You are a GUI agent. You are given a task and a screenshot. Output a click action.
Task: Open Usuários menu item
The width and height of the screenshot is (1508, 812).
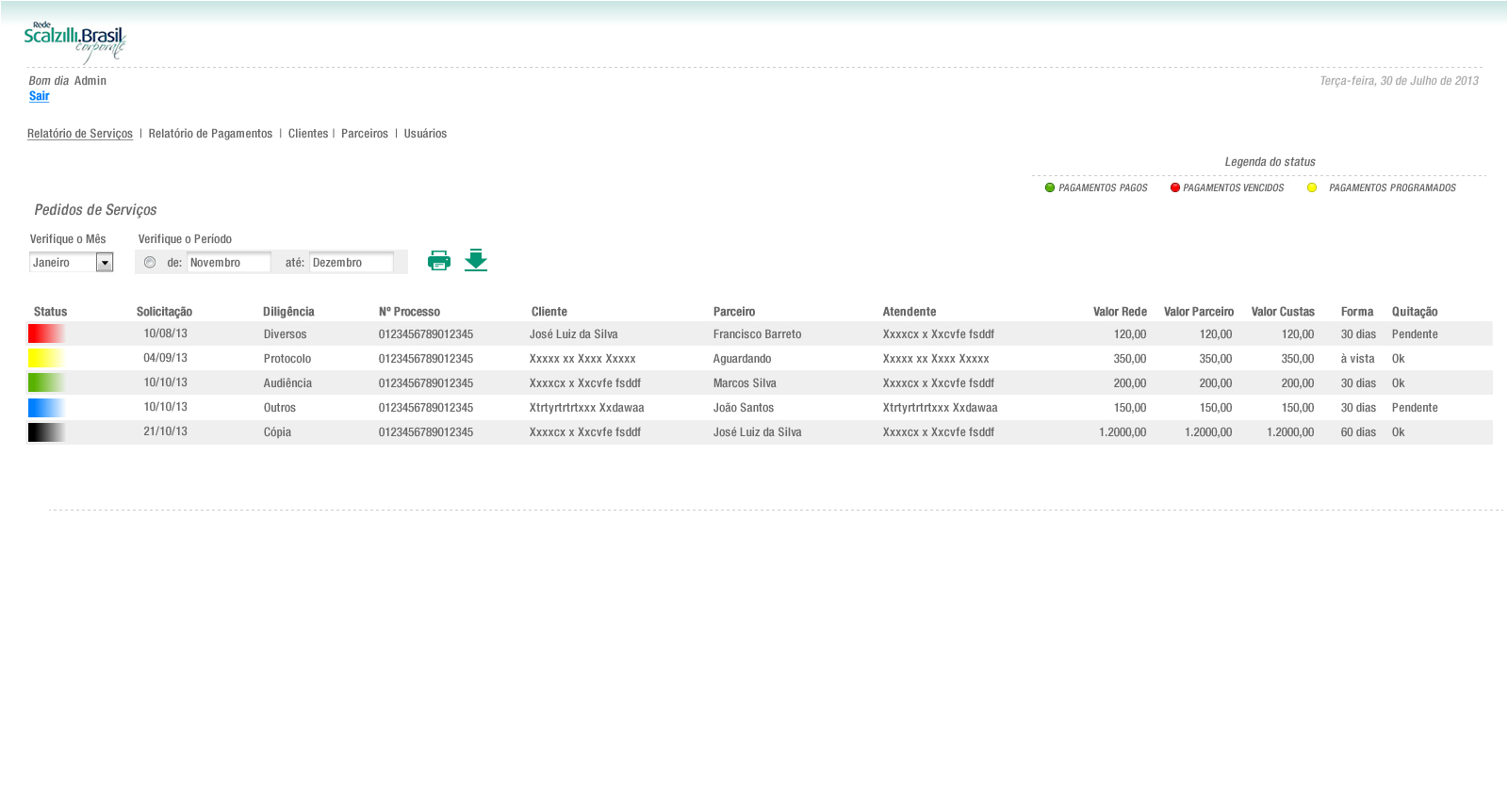click(425, 134)
